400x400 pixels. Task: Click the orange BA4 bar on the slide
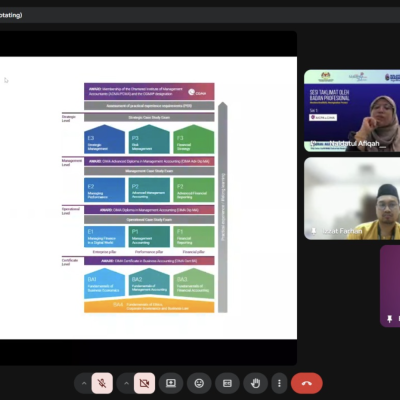point(149,306)
